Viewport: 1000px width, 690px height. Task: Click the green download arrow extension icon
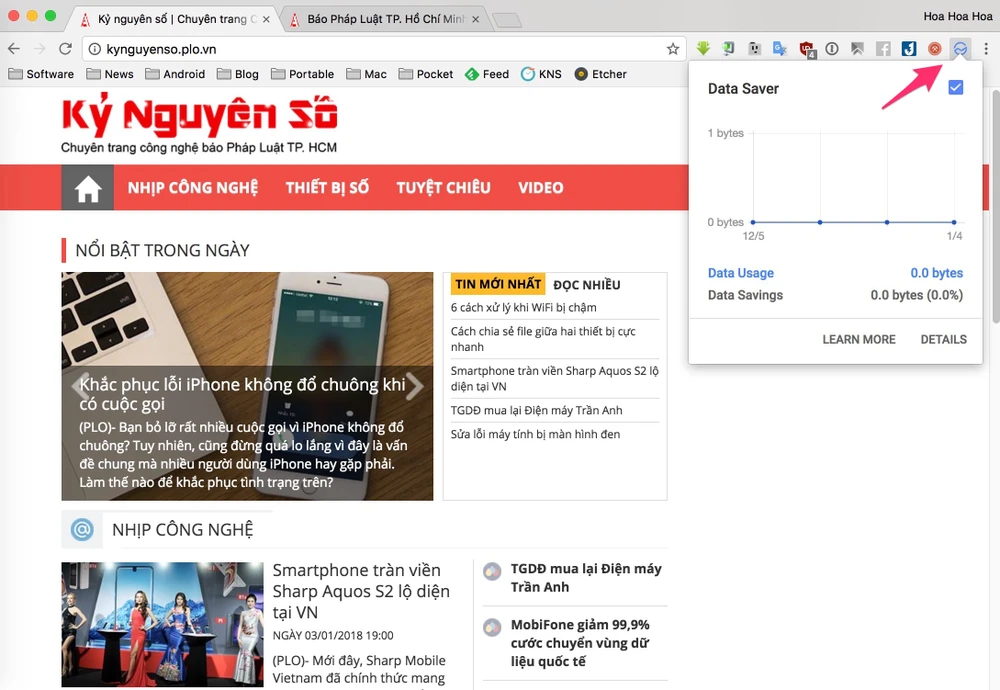[703, 48]
